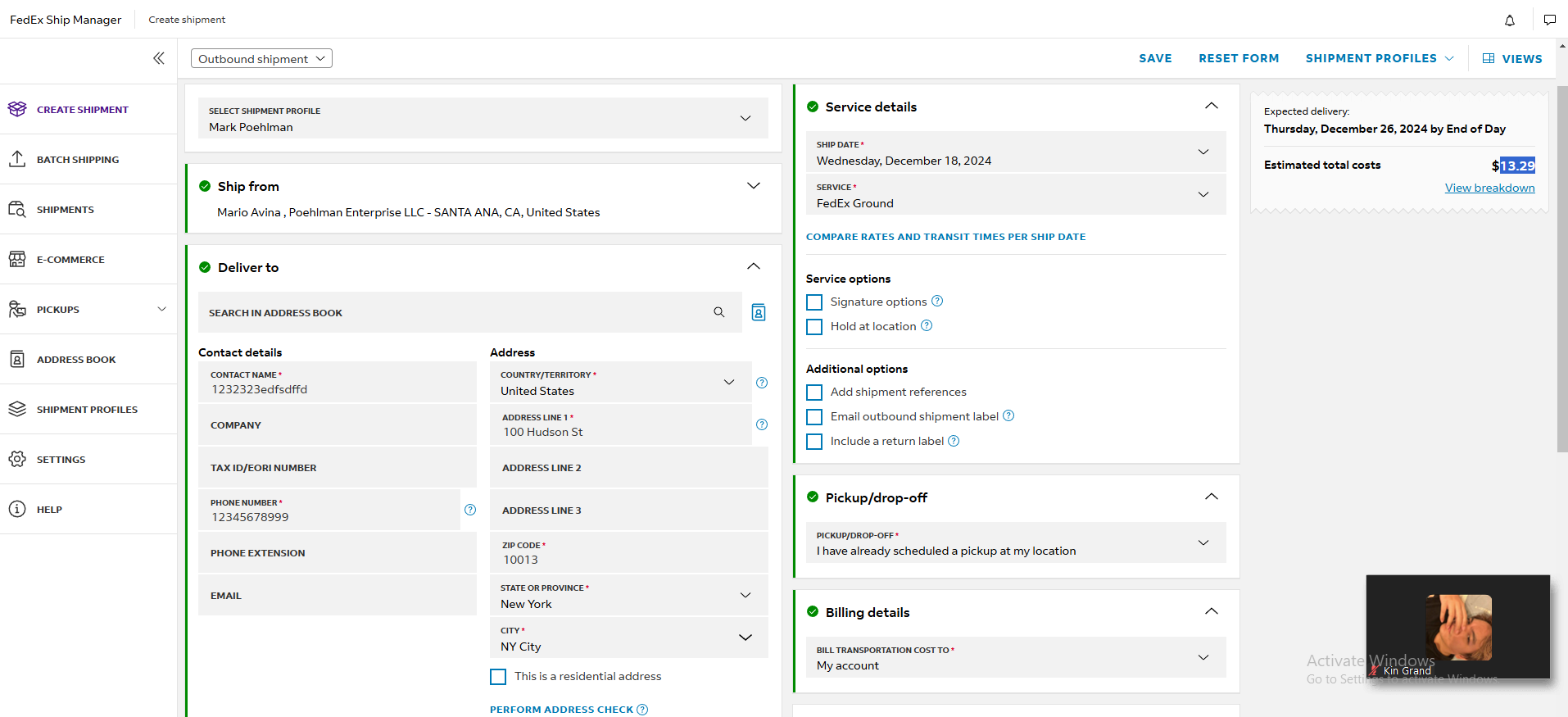
Task: Open Bill Transportation Cost To dropdown
Action: click(1016, 657)
